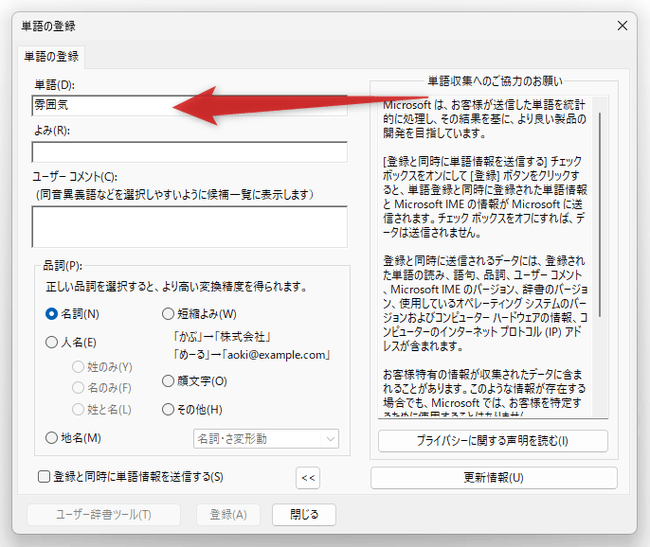
Task: Click the 単語収集へのご協力のお願い heading
Action: [495, 81]
